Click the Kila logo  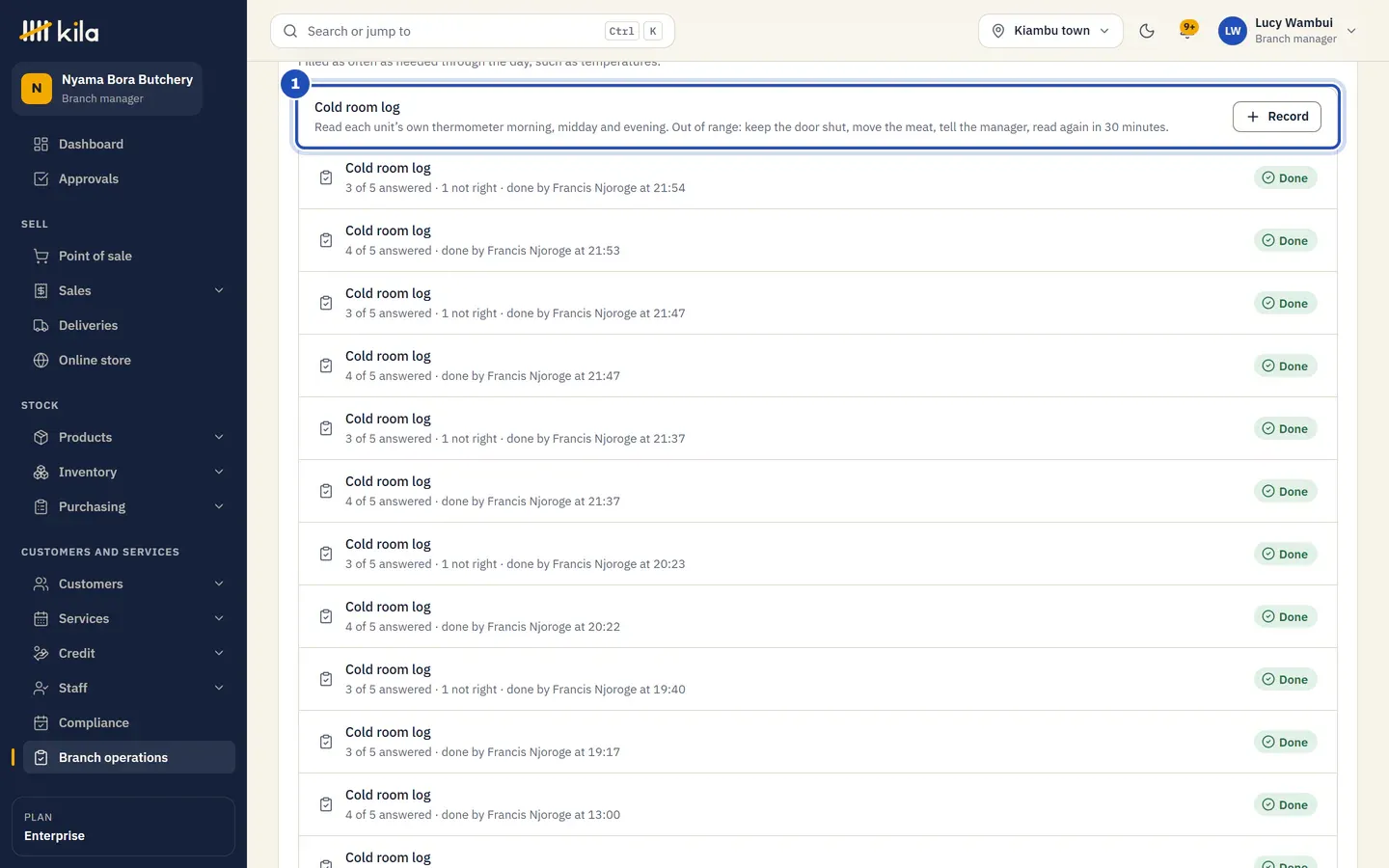[59, 31]
